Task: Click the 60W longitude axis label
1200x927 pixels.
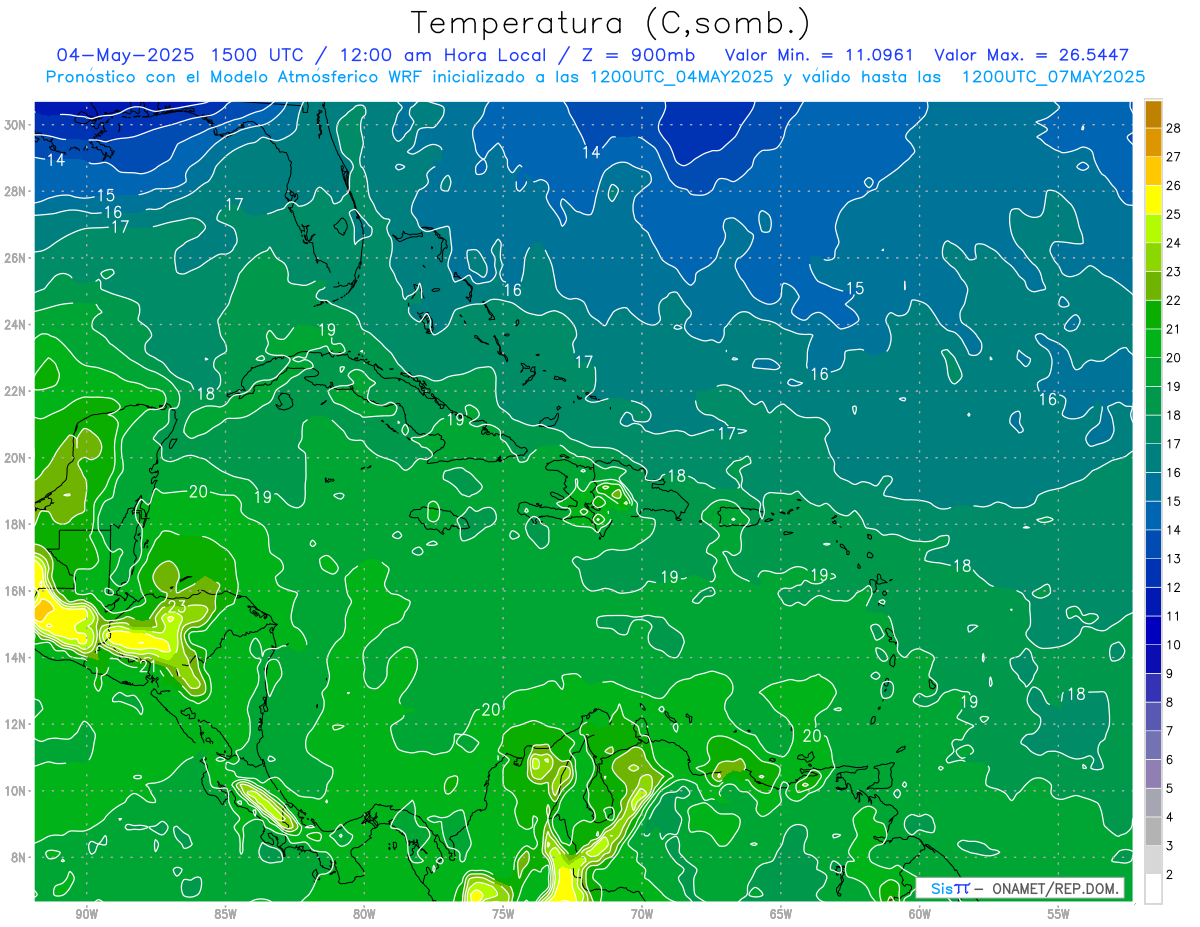Action: (x=919, y=914)
